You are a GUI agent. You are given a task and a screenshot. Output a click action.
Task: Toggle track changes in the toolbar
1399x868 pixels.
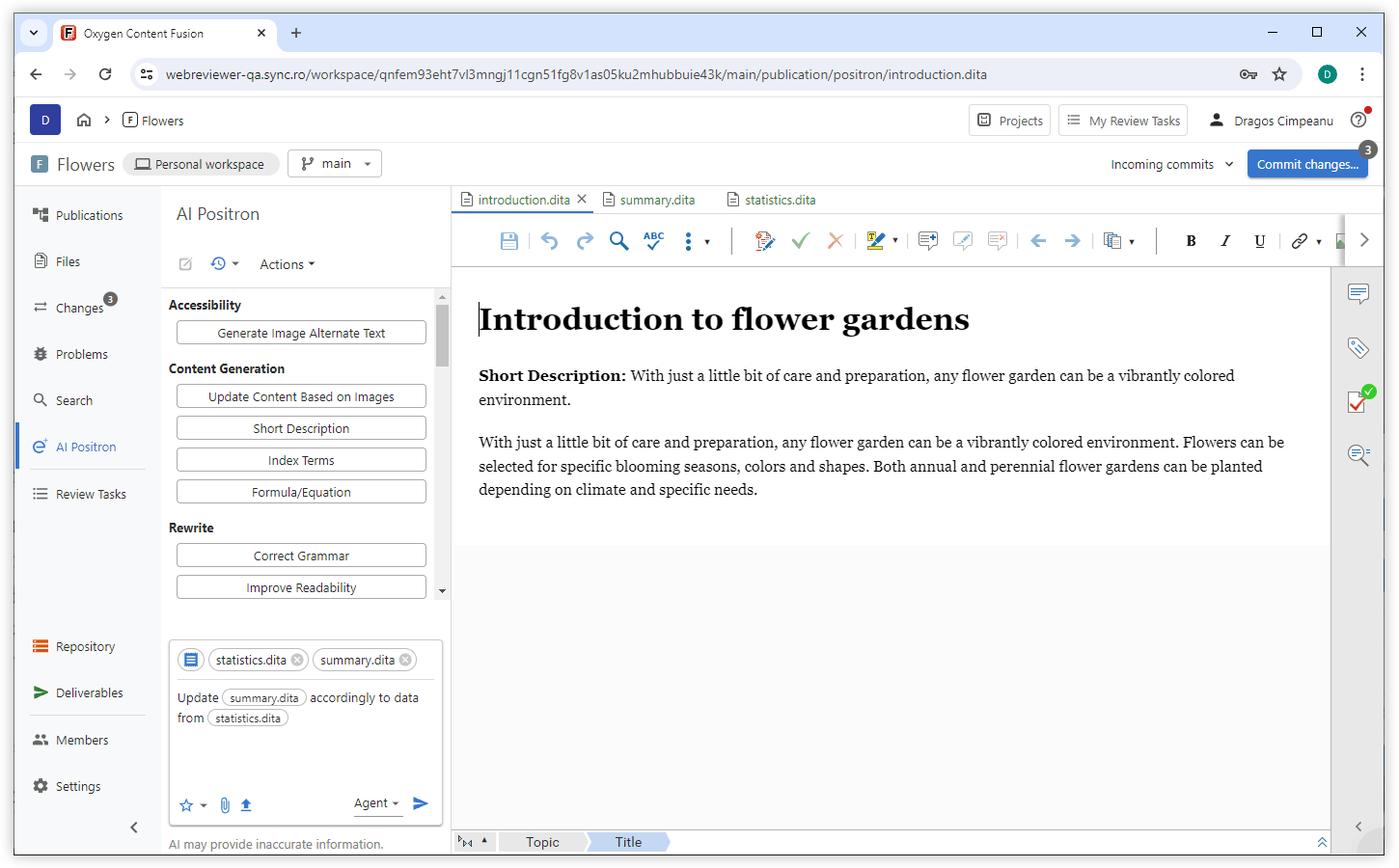click(764, 241)
